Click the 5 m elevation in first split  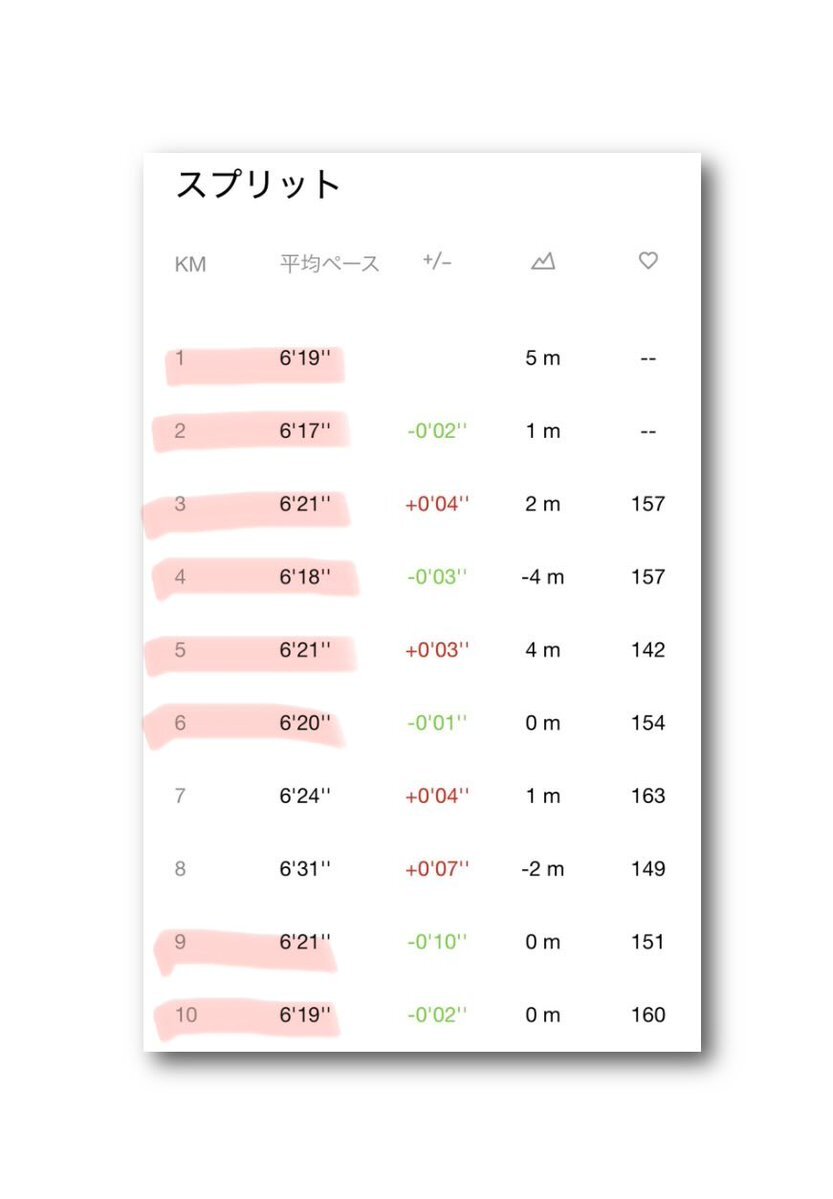pos(543,358)
